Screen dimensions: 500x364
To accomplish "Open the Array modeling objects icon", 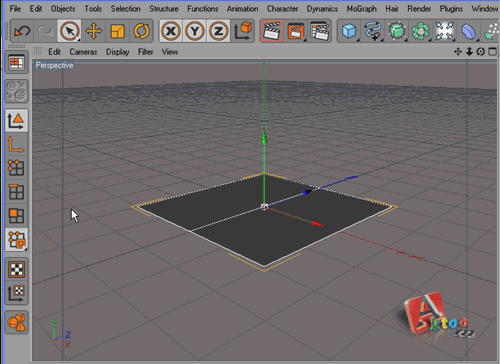I will coord(421,31).
